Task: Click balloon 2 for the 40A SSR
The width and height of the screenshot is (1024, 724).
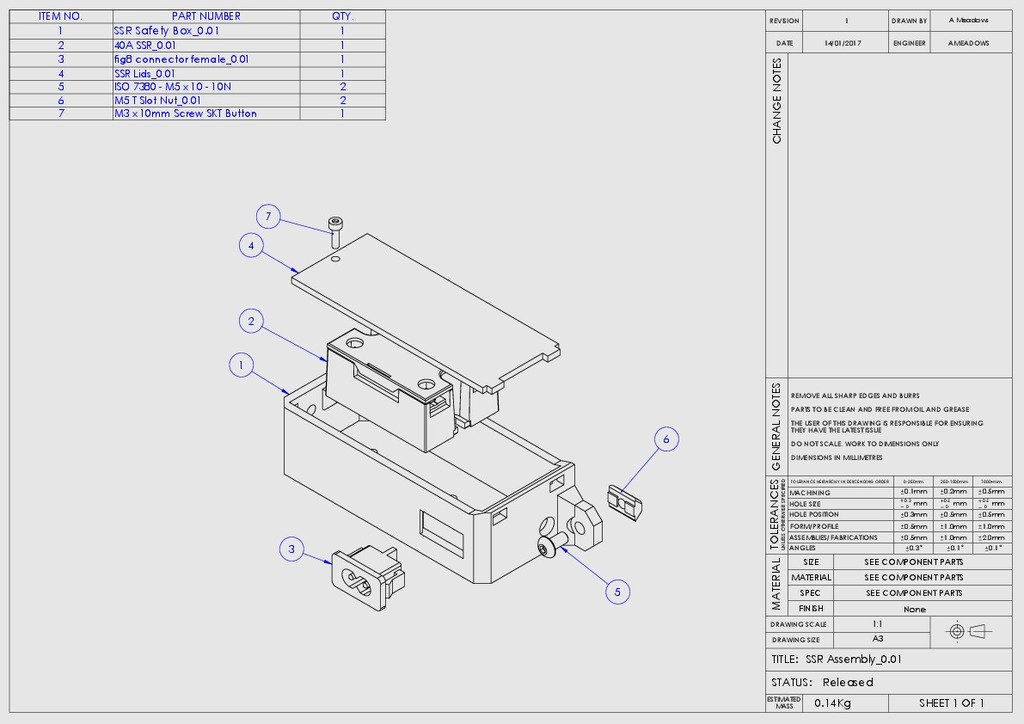Action: [x=251, y=321]
